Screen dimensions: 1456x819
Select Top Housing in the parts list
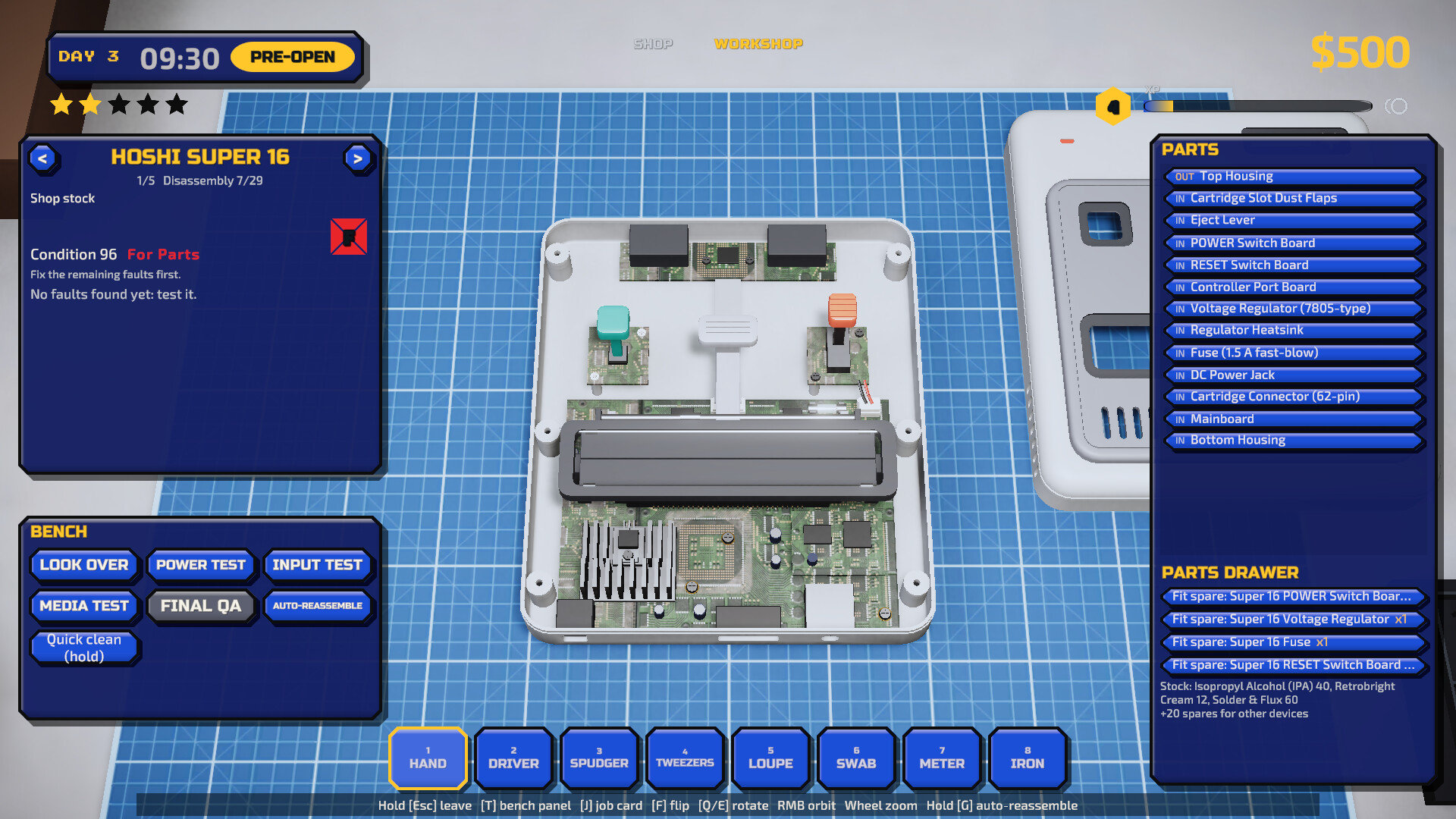pos(1294,177)
